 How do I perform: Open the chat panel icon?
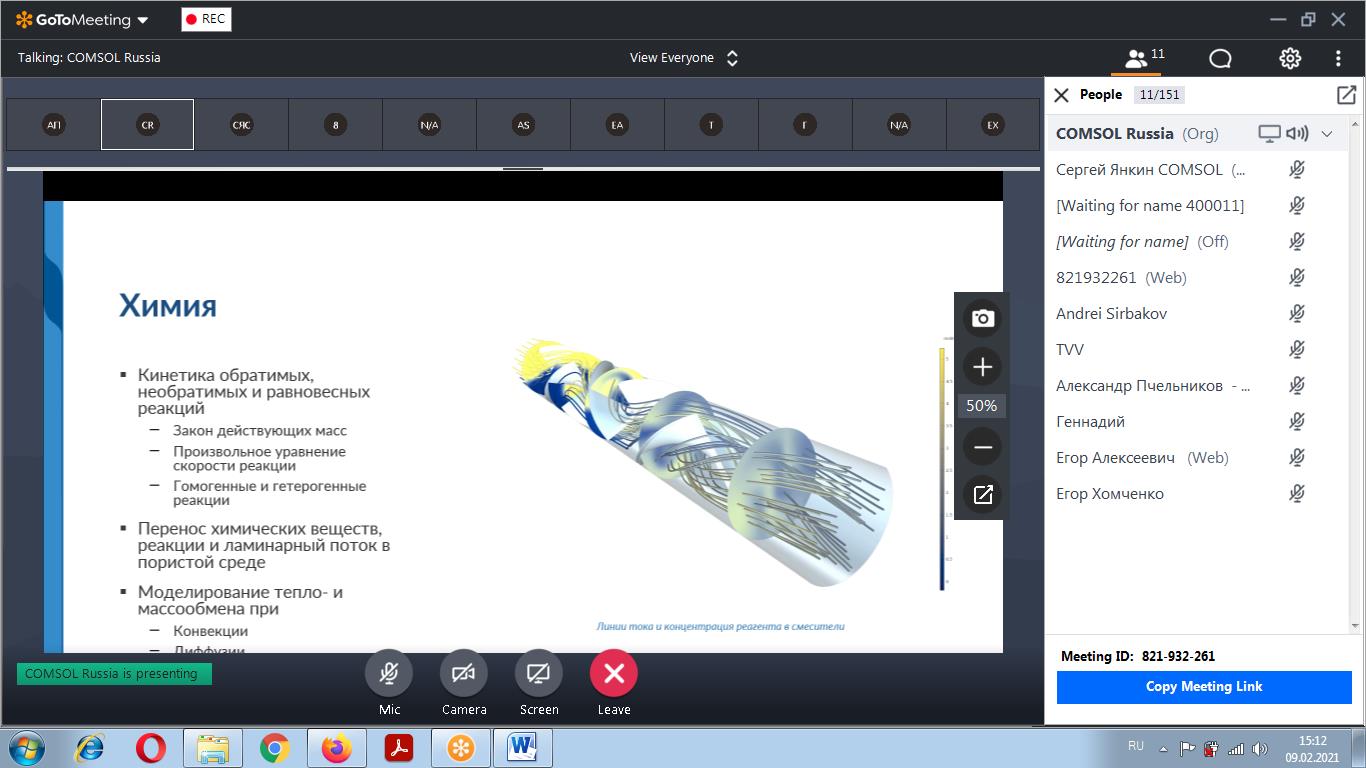[x=1220, y=58]
